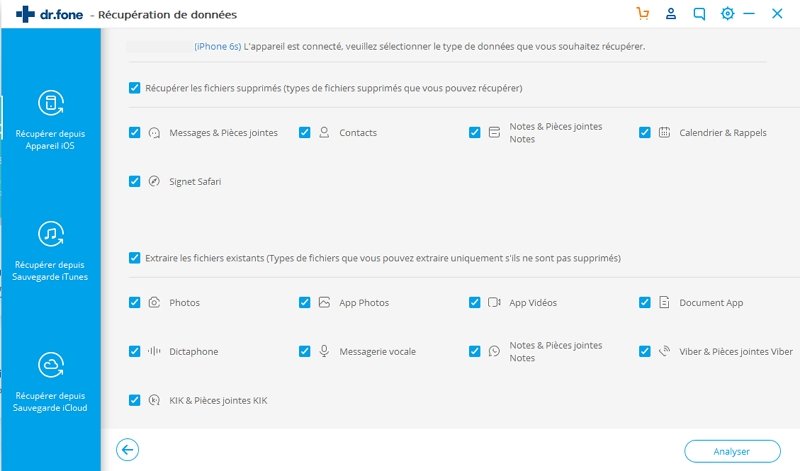The width and height of the screenshot is (800, 471).
Task: Select Récupérer depuis Sauvegarde iTunes
Action: [51, 251]
